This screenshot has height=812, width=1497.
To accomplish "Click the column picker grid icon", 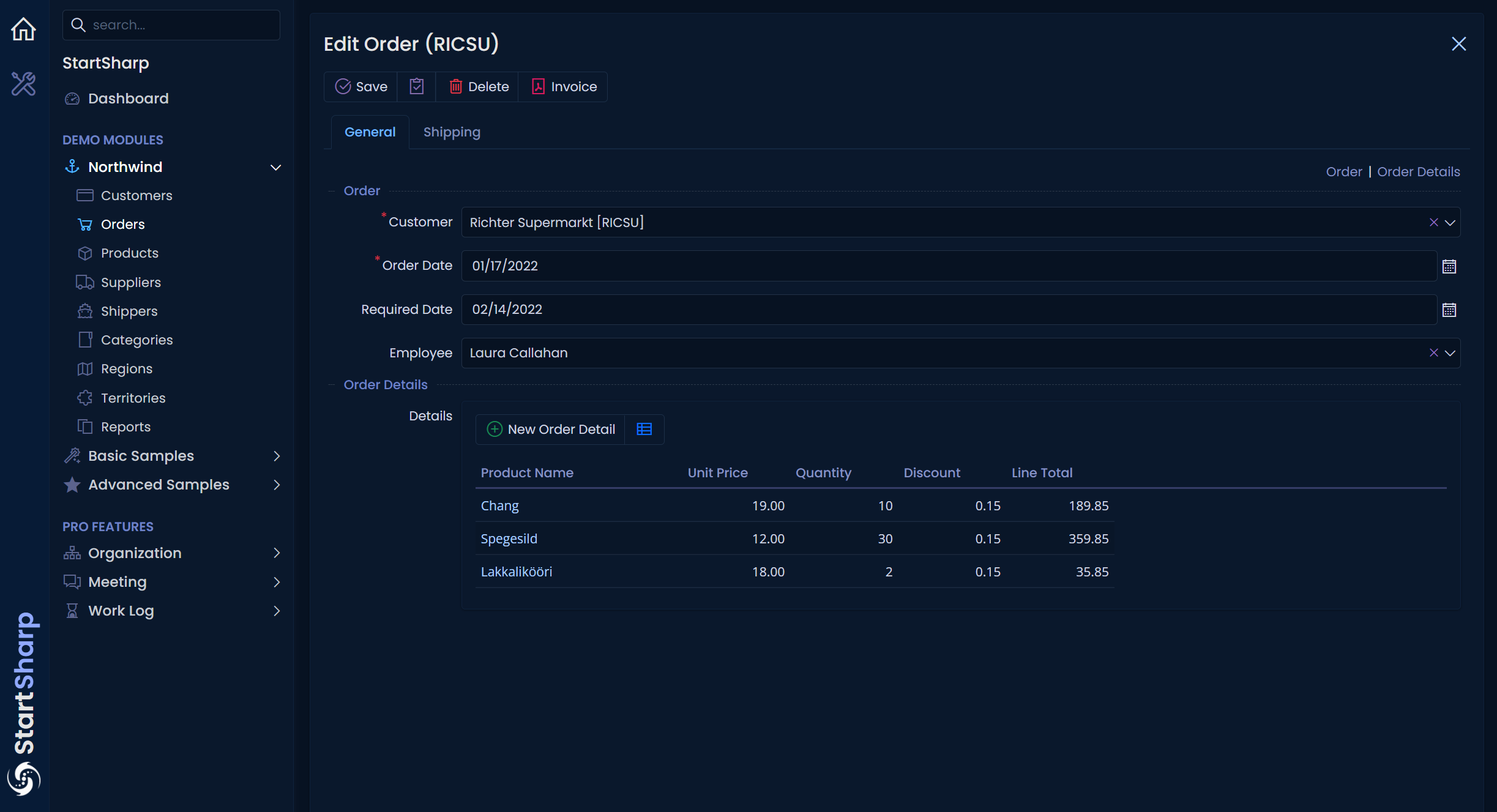I will (644, 429).
